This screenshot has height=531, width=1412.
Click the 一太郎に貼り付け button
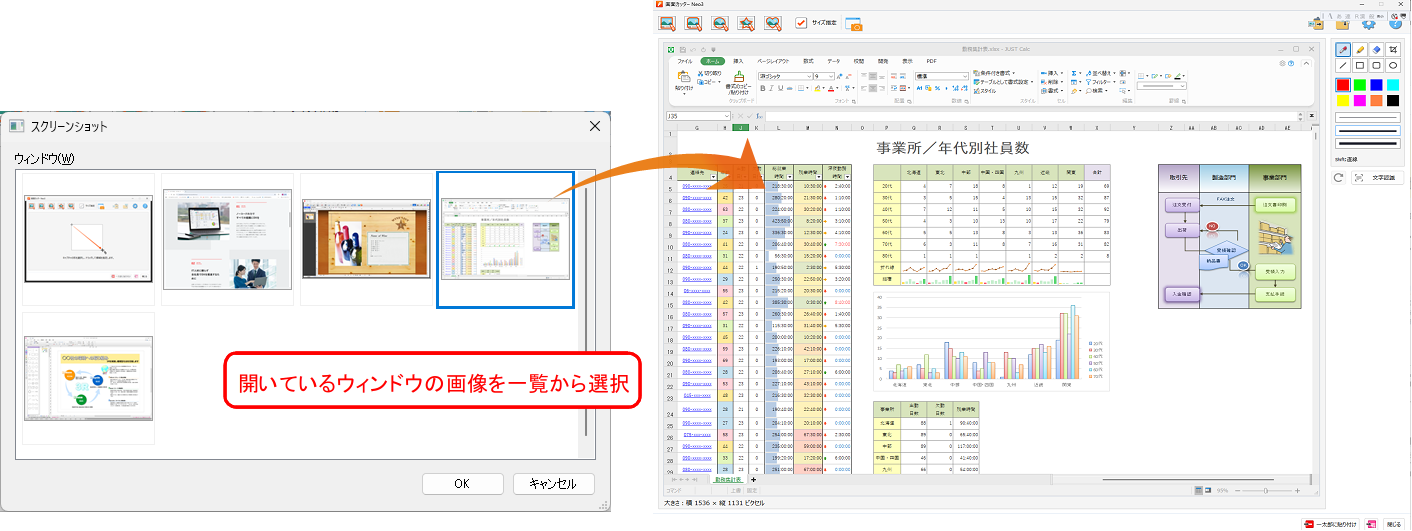pos(1330,523)
